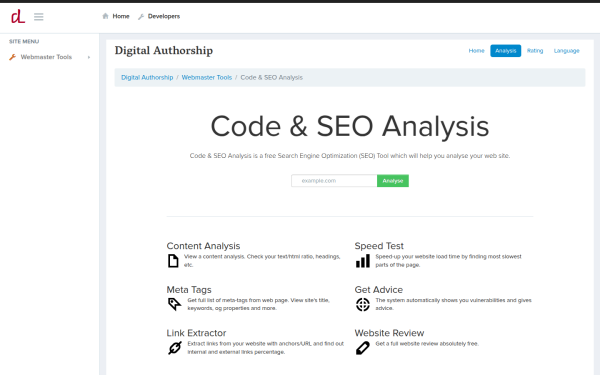
Task: Click the Link Extractor heading
Action: coord(196,333)
